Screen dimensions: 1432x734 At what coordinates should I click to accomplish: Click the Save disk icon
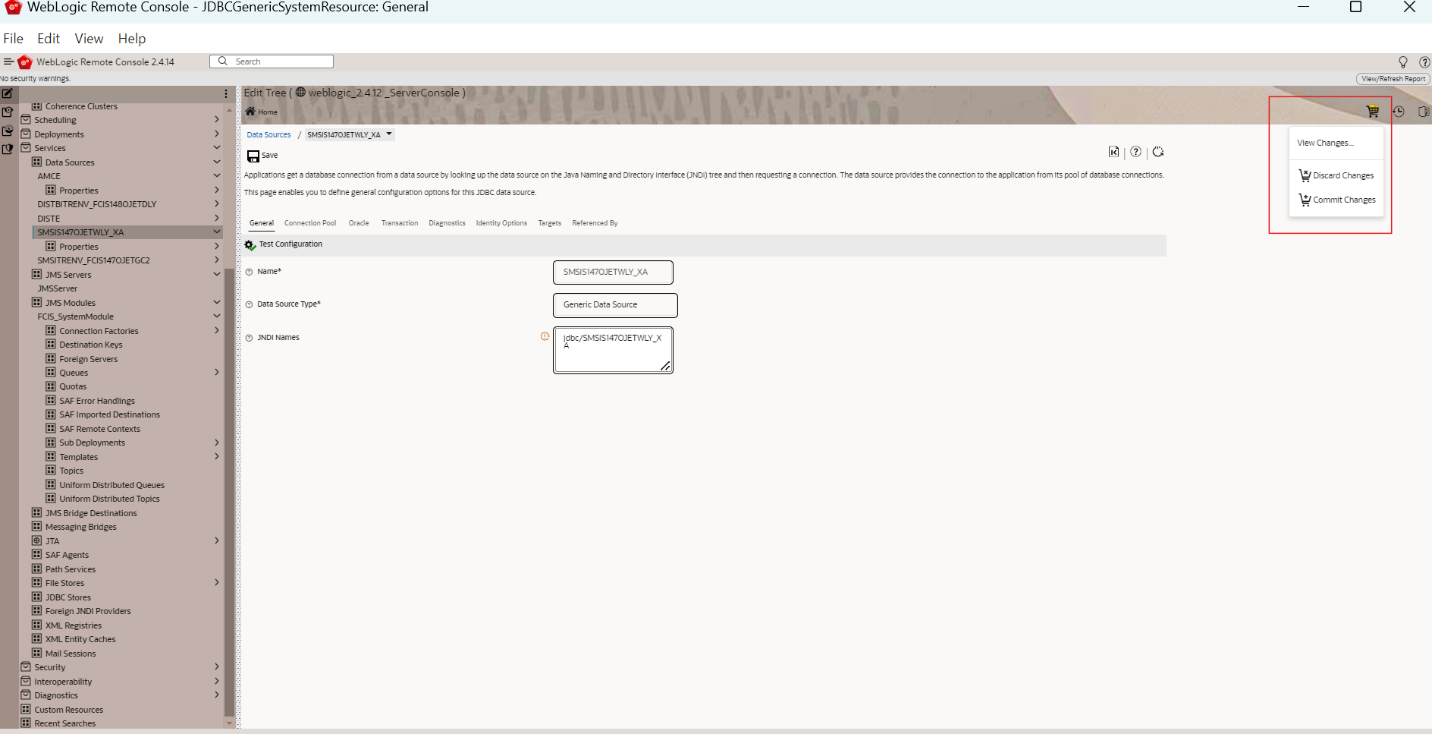tap(253, 156)
